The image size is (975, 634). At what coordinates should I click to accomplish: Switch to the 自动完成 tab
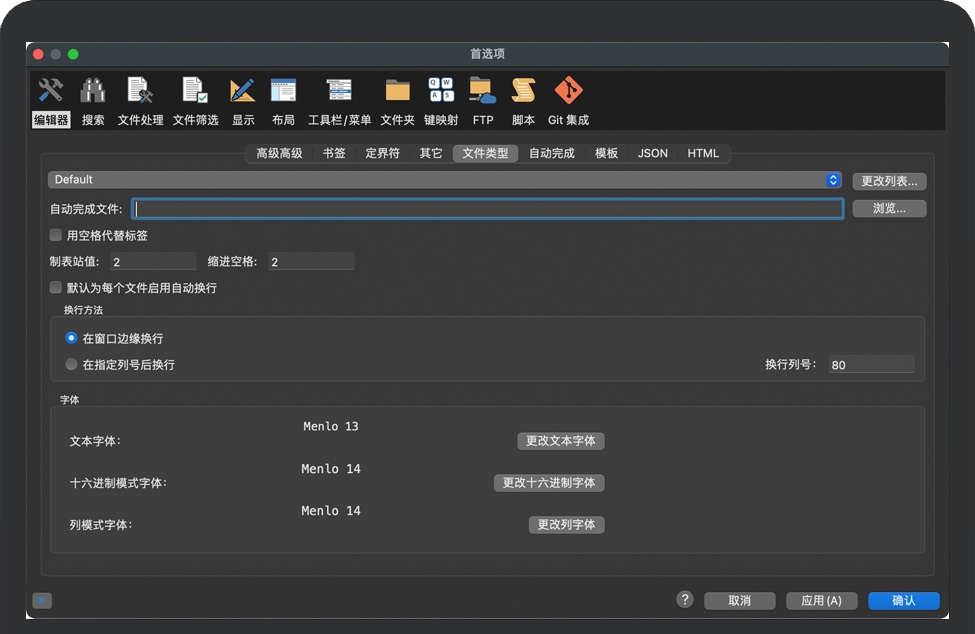pyautogui.click(x=551, y=154)
